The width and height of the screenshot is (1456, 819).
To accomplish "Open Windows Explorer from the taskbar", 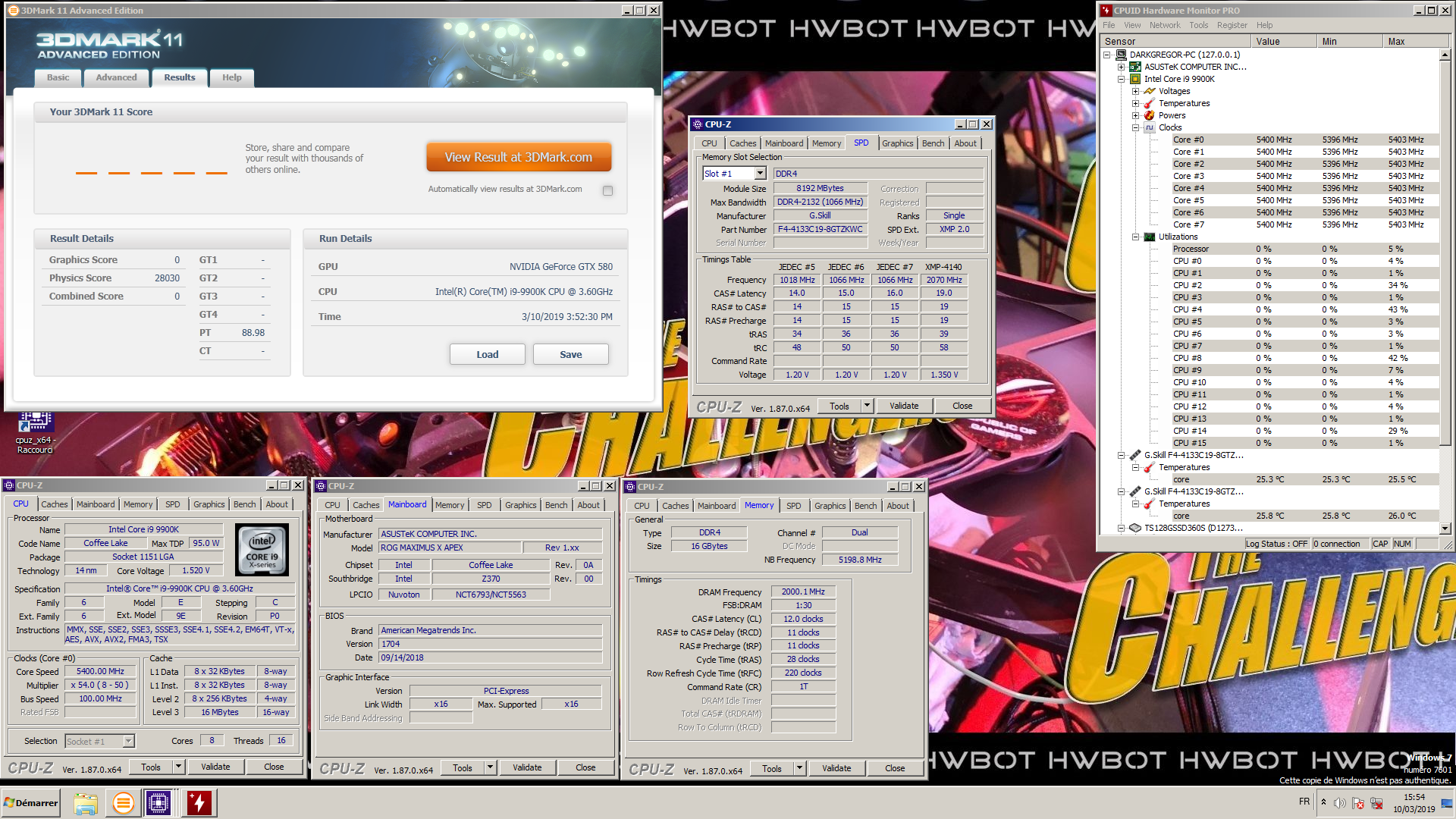I will point(86,803).
